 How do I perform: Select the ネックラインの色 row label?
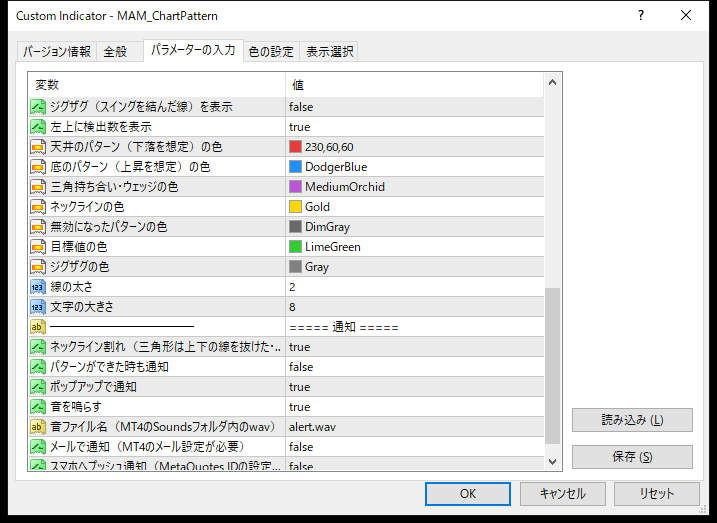coord(87,207)
